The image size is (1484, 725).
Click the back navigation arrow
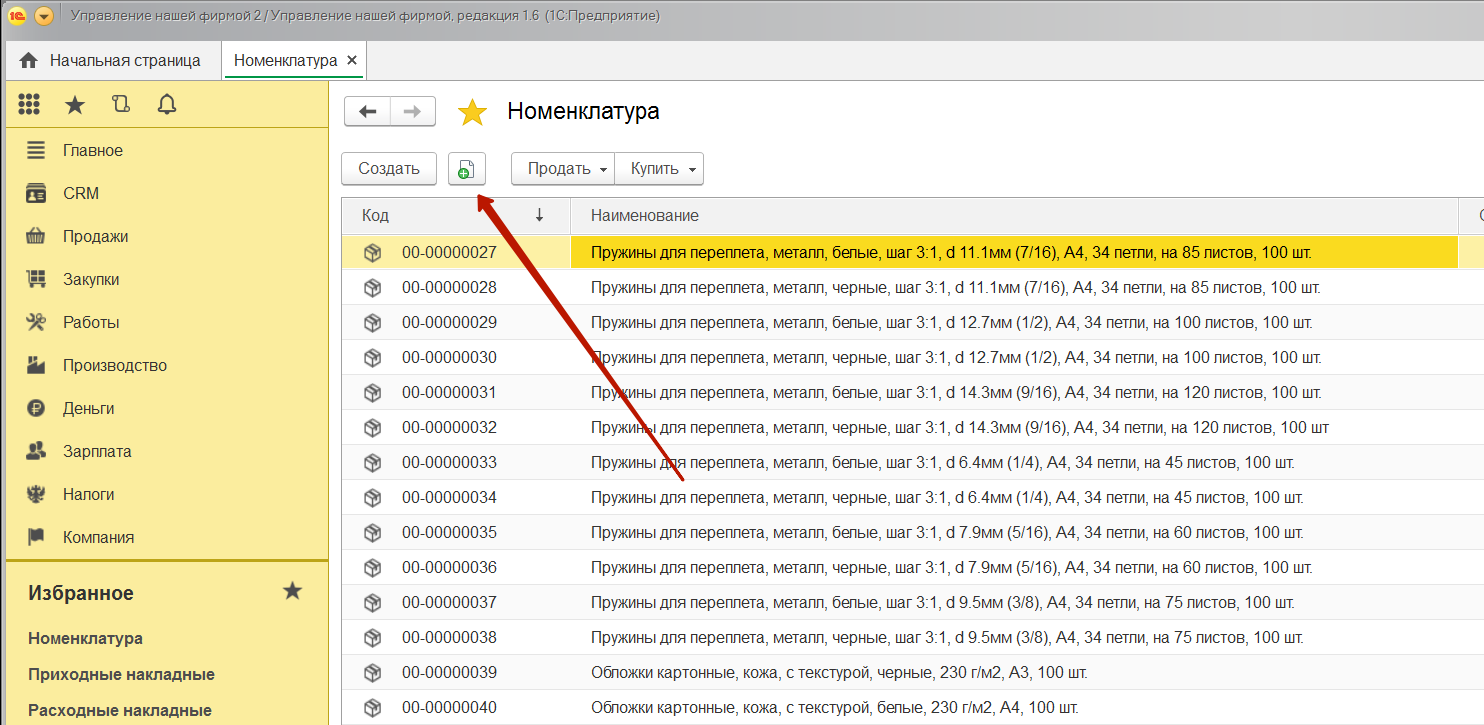367,111
